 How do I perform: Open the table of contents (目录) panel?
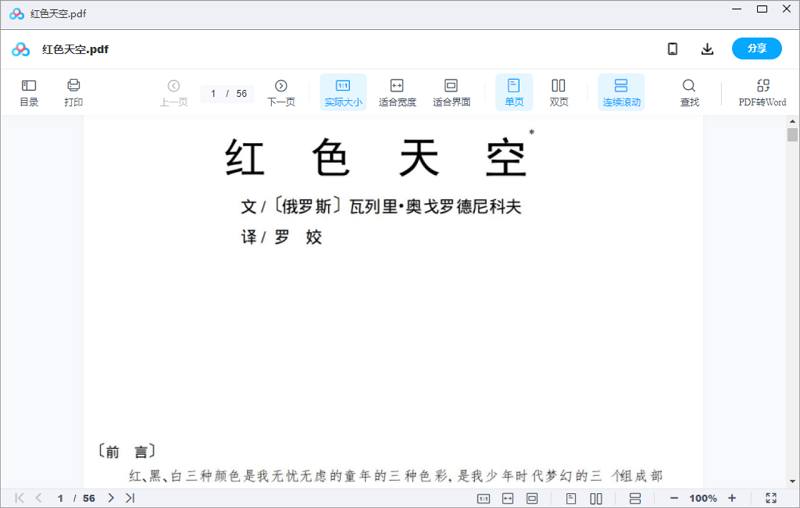(x=29, y=92)
